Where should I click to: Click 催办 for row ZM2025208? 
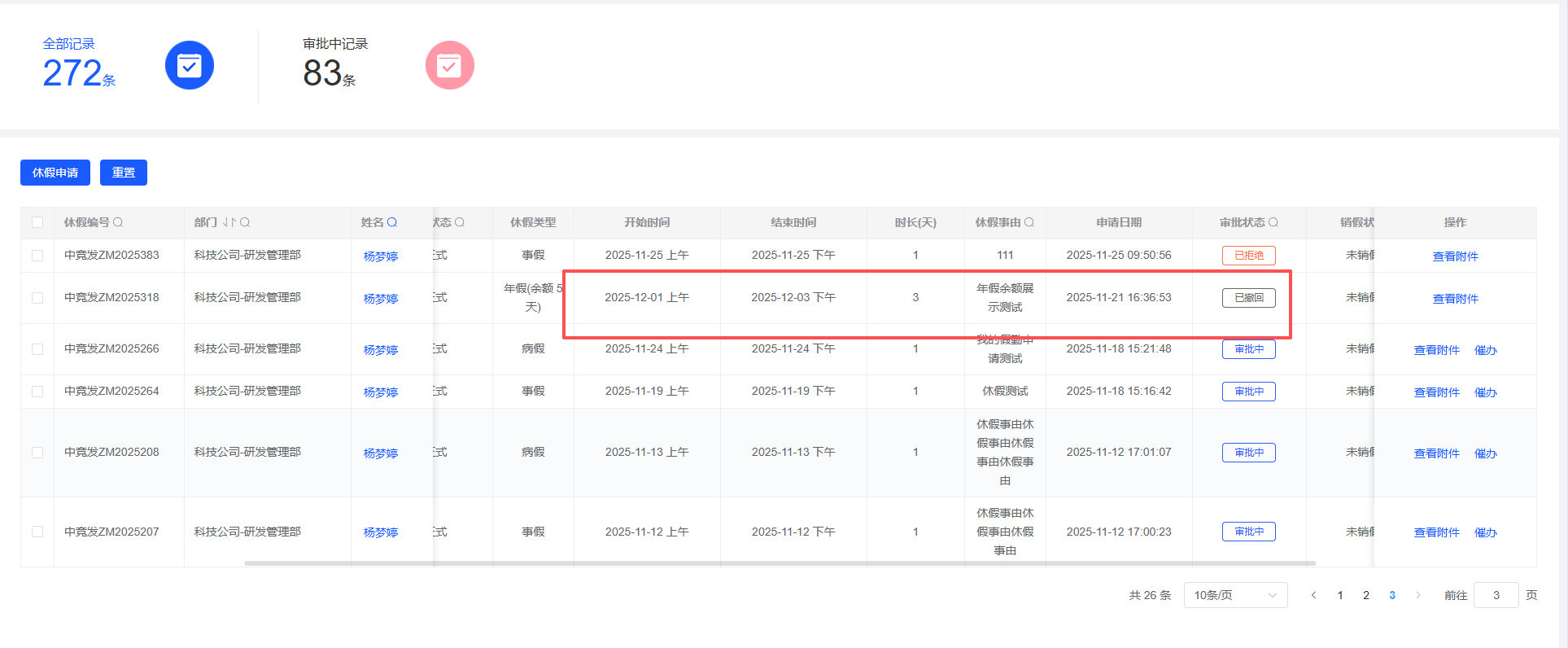click(1485, 453)
